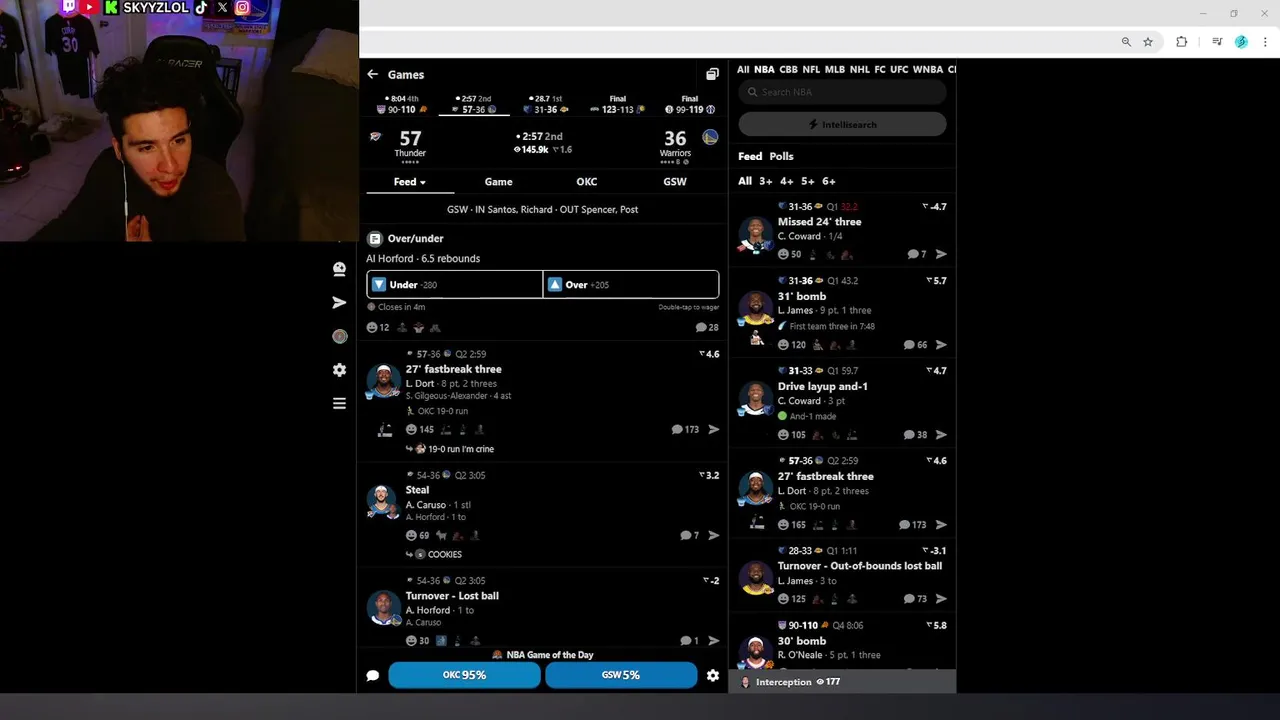Vote GSW 5% in Game of the Day
Screen dimensions: 1280x720
tap(621, 675)
